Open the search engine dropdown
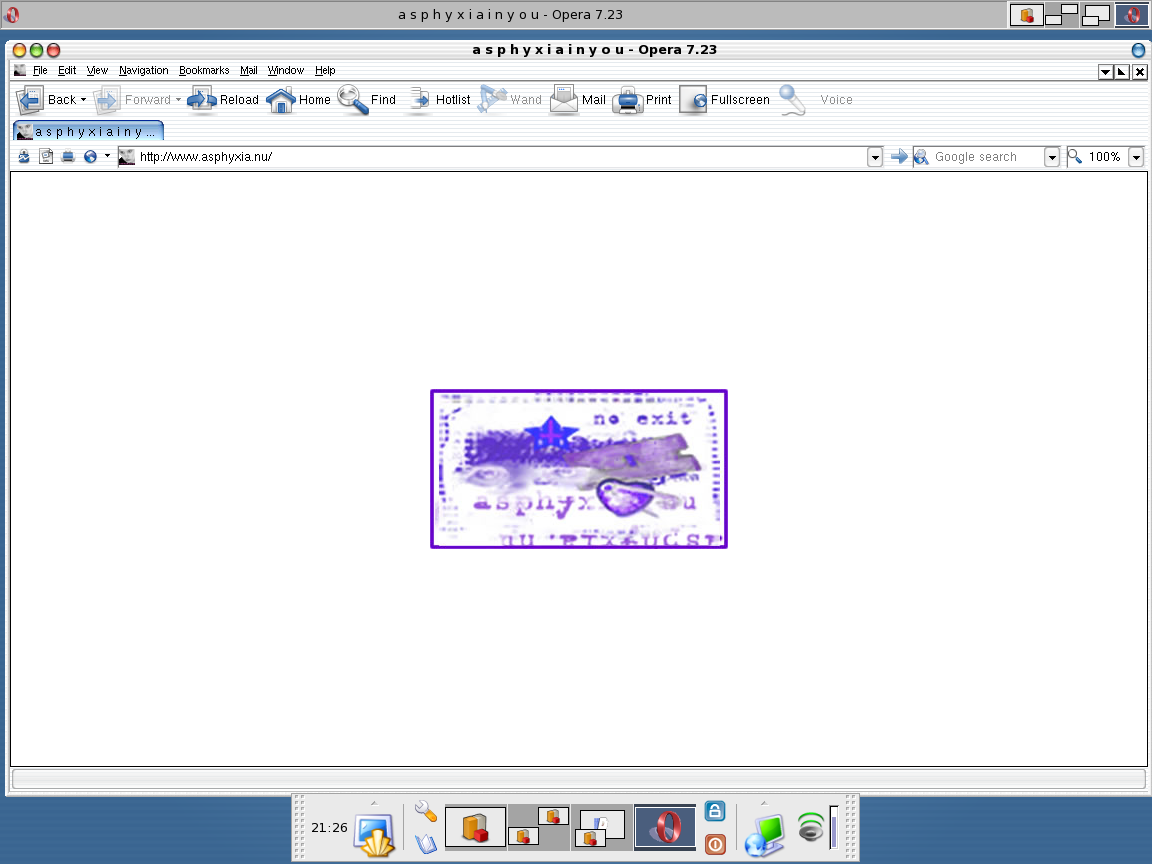1152x864 pixels. point(1051,157)
